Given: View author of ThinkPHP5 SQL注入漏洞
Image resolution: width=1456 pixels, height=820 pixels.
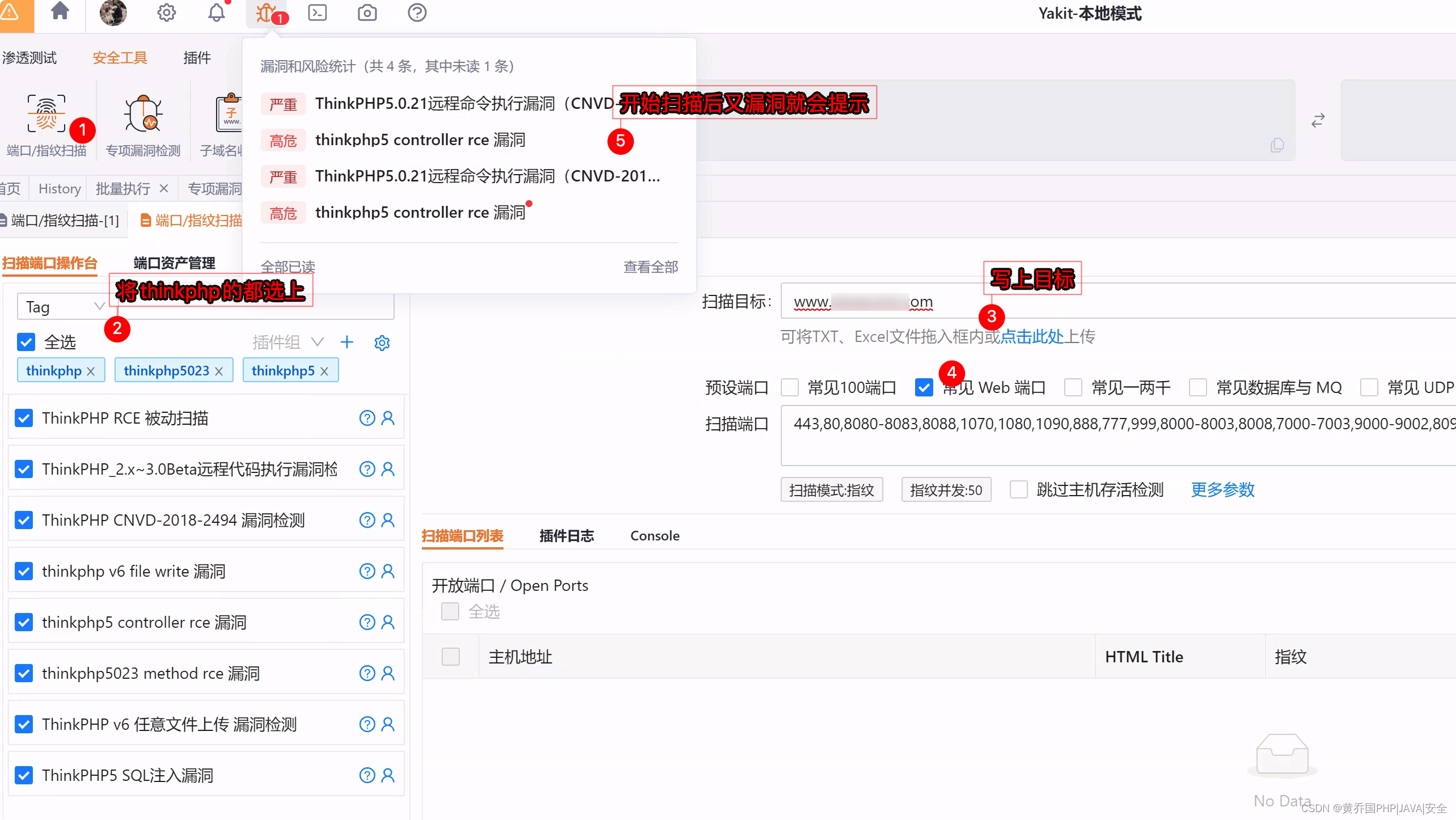Looking at the screenshot, I should point(388,775).
